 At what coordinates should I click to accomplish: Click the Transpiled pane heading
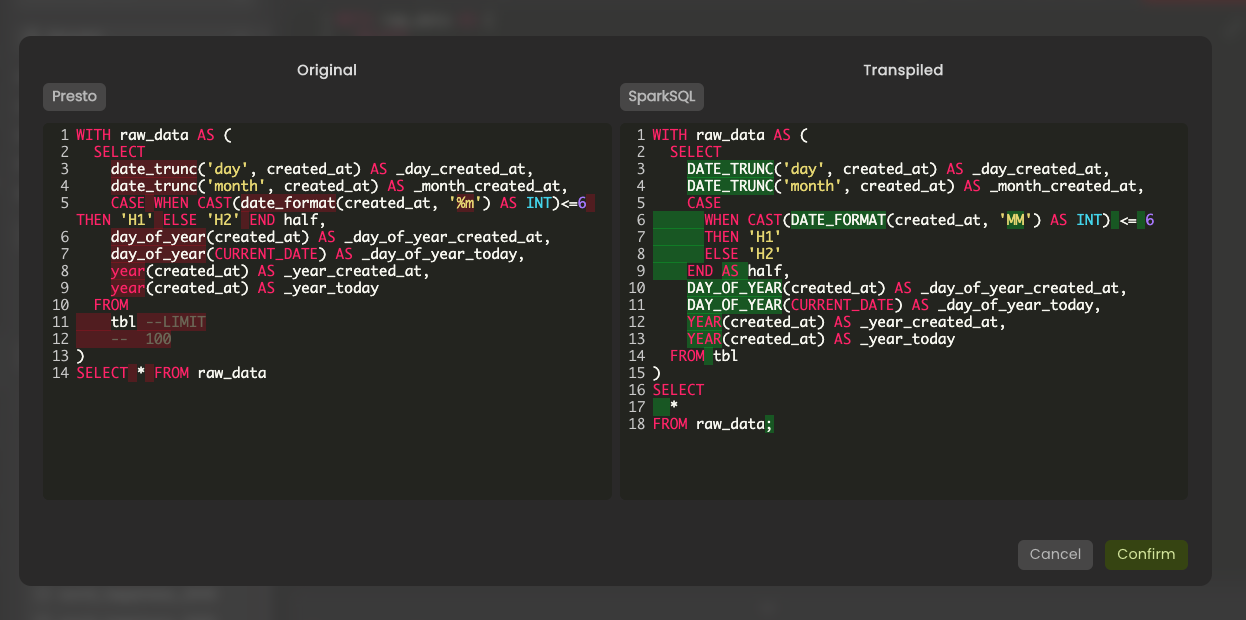(903, 70)
